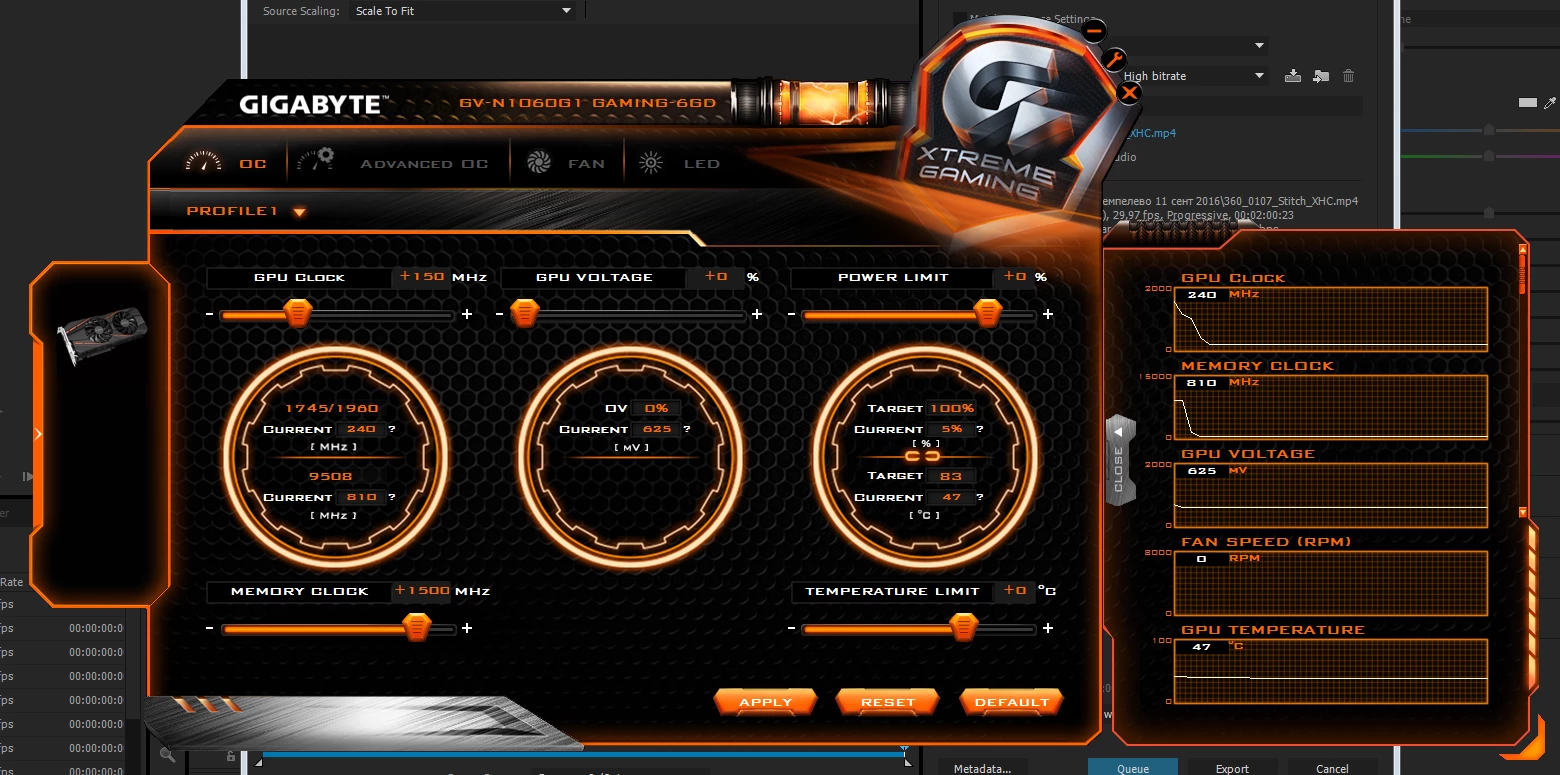Decrease Memory Clock with its minus icon
Image resolution: width=1560 pixels, height=775 pixels.
coord(209,629)
